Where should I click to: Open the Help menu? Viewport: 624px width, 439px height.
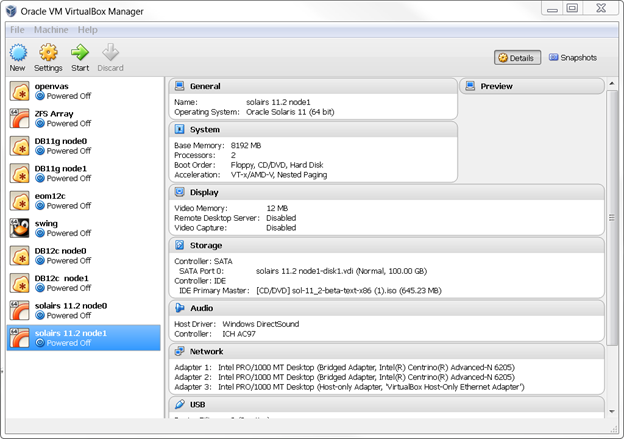pos(88,30)
